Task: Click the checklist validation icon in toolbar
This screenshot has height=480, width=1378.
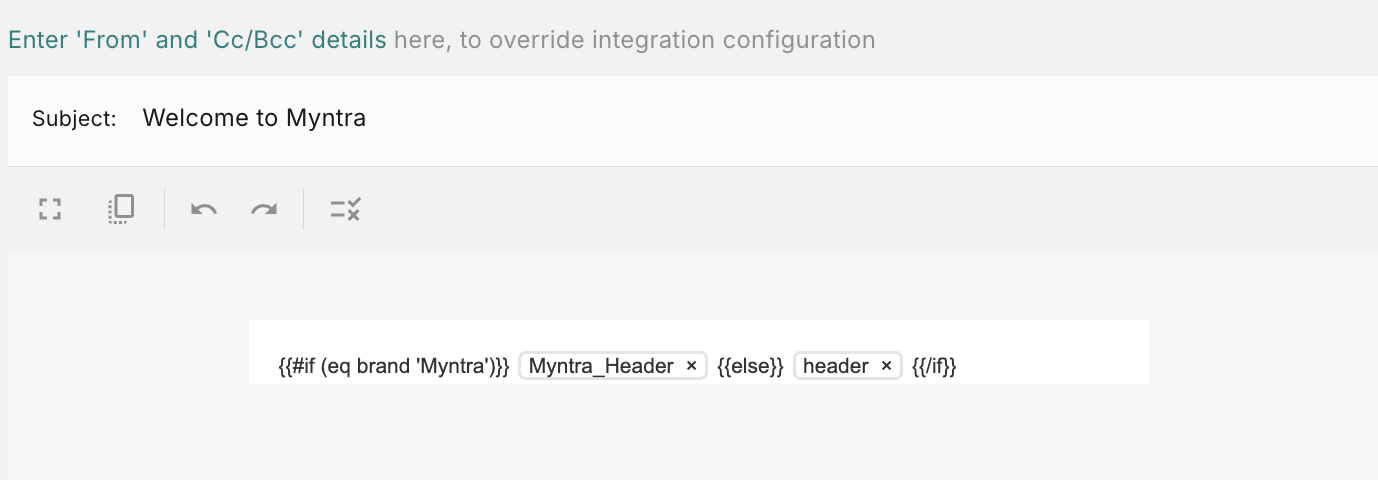Action: [345, 209]
